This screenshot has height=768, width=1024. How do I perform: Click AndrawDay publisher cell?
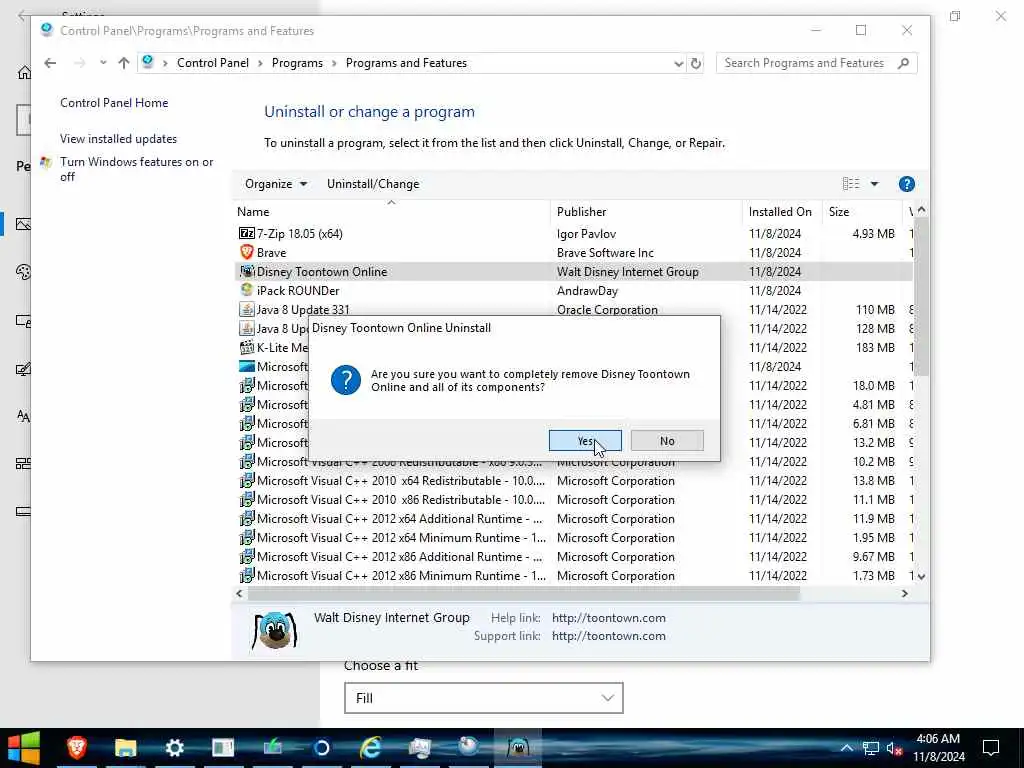tap(587, 291)
